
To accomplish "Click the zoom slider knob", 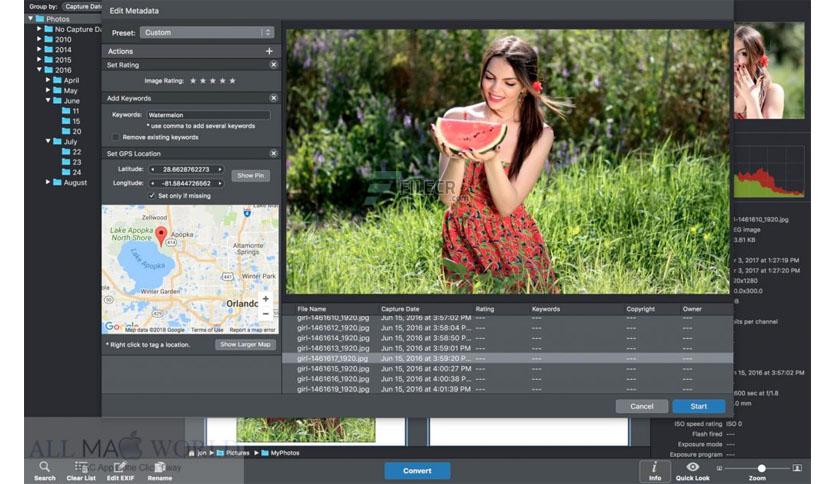I will coord(761,468).
